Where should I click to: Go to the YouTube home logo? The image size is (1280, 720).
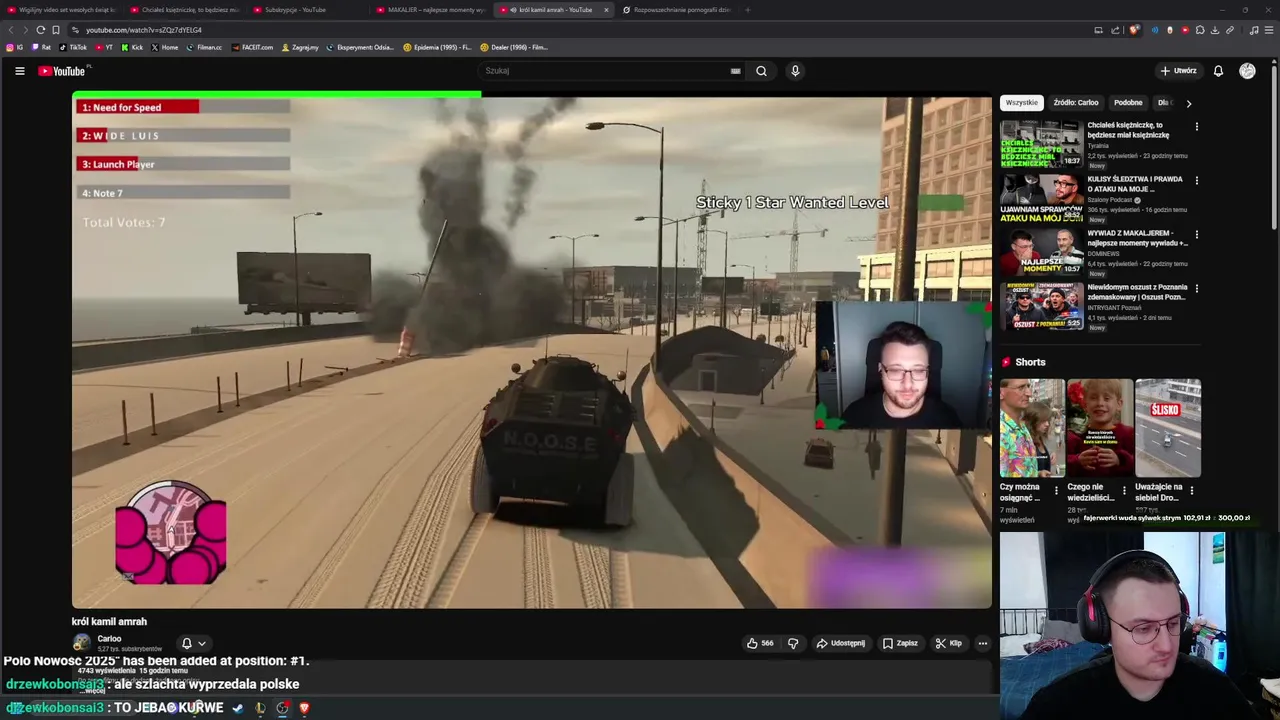[63, 71]
